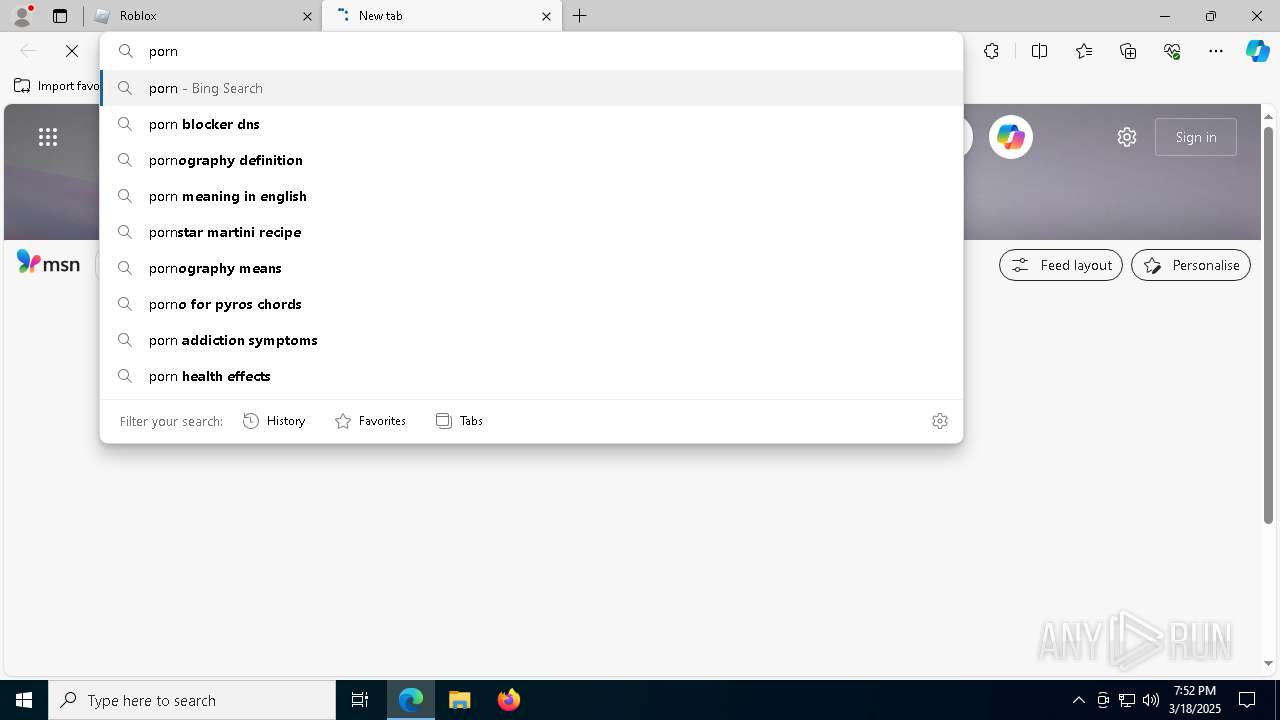Click the Personalise button
The width and height of the screenshot is (1280, 720).
(x=1191, y=265)
